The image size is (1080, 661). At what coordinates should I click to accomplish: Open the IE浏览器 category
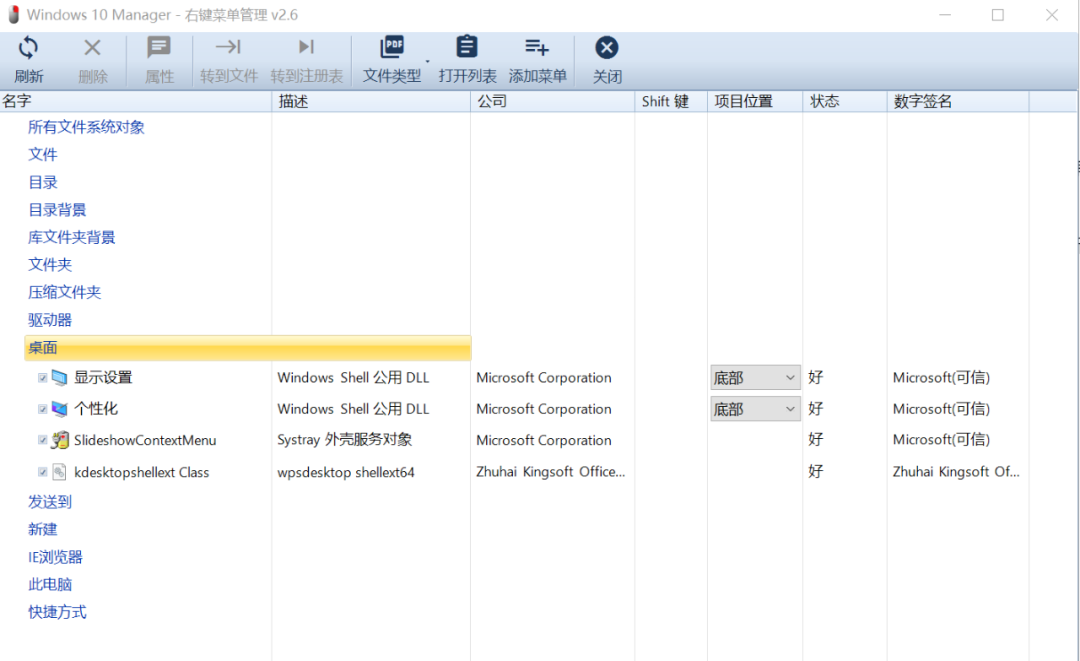55,557
